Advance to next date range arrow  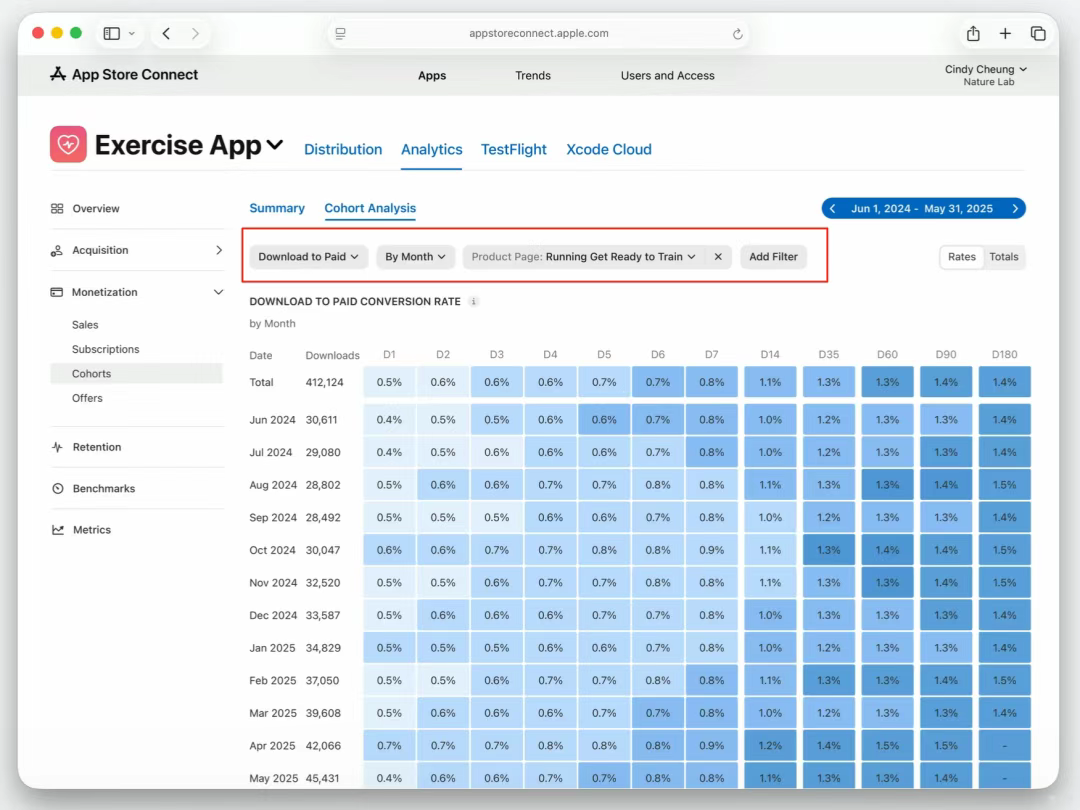click(x=1015, y=209)
